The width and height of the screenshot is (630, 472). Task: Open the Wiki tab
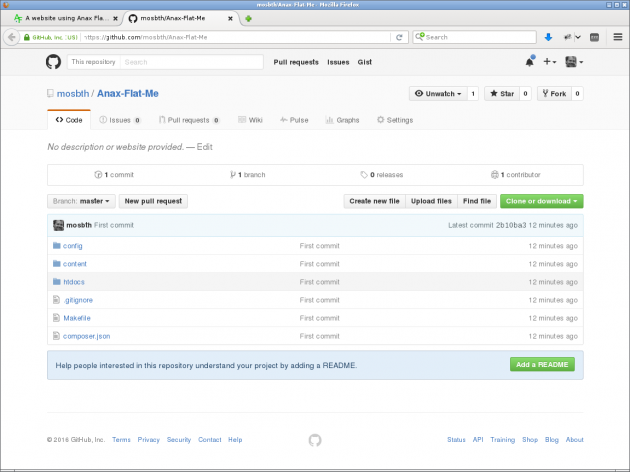[x=250, y=120]
